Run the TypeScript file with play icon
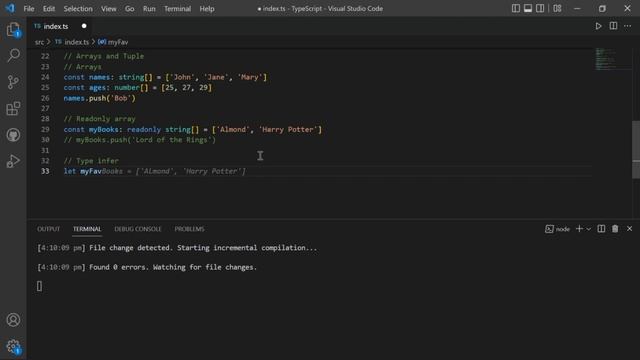The height and width of the screenshot is (360, 640). click(598, 26)
